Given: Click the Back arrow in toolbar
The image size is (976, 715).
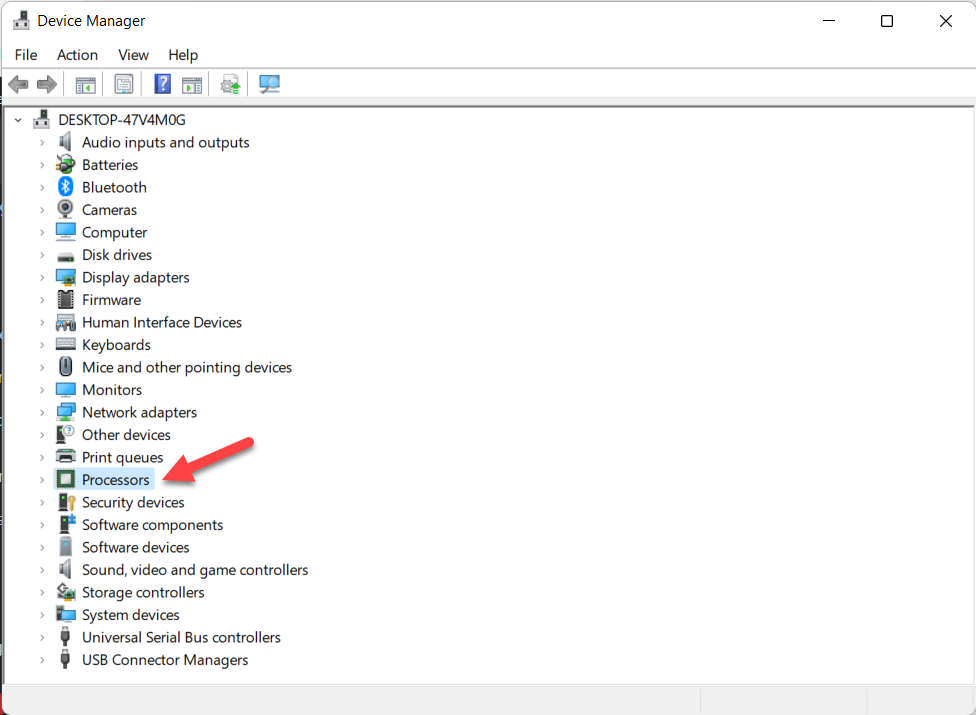Looking at the screenshot, I should click(x=18, y=85).
